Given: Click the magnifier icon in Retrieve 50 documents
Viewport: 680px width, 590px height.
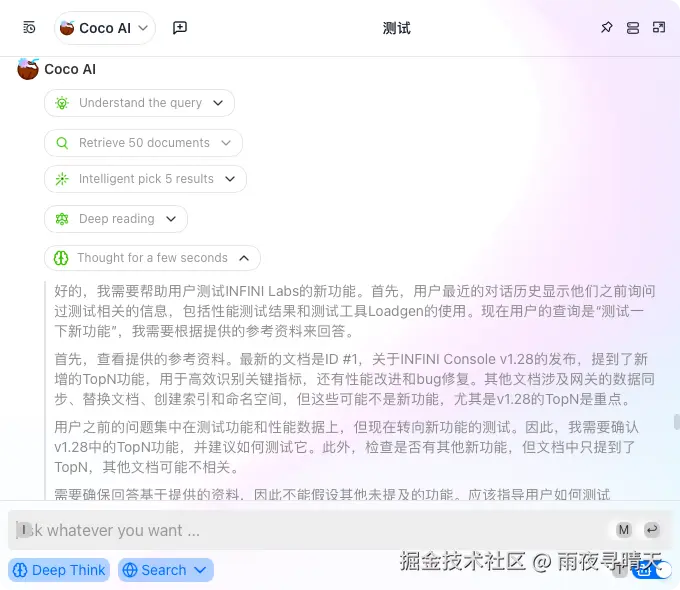Looking at the screenshot, I should tap(62, 143).
